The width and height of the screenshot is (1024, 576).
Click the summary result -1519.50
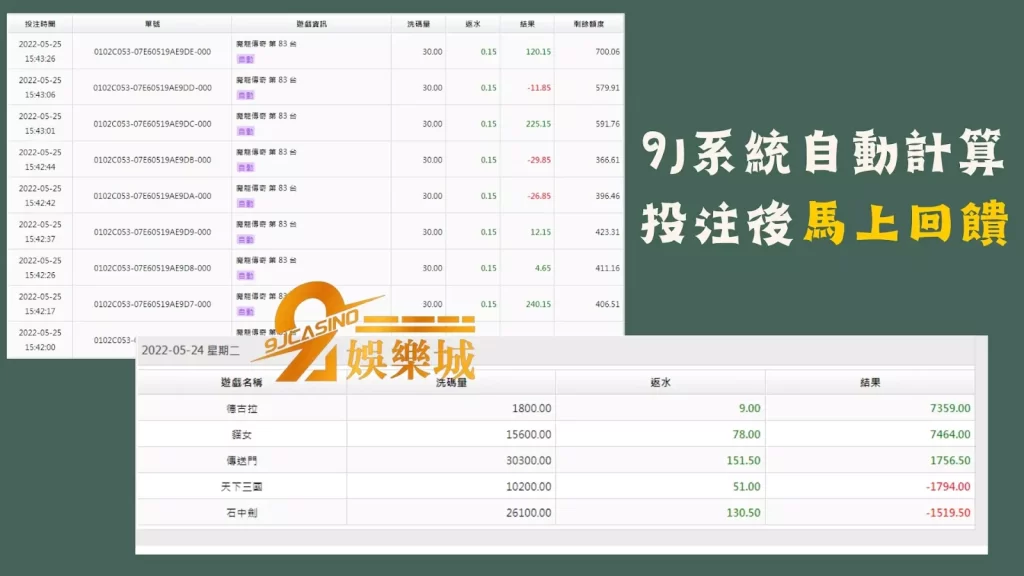pyautogui.click(x=948, y=513)
